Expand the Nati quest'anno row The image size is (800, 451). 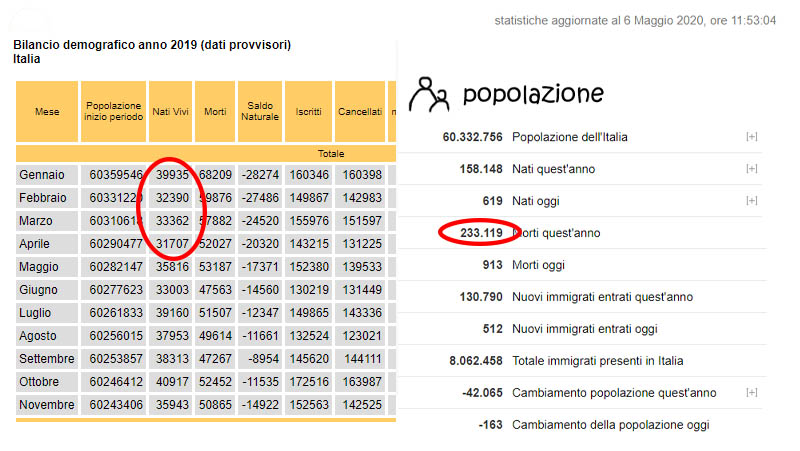tap(751, 169)
